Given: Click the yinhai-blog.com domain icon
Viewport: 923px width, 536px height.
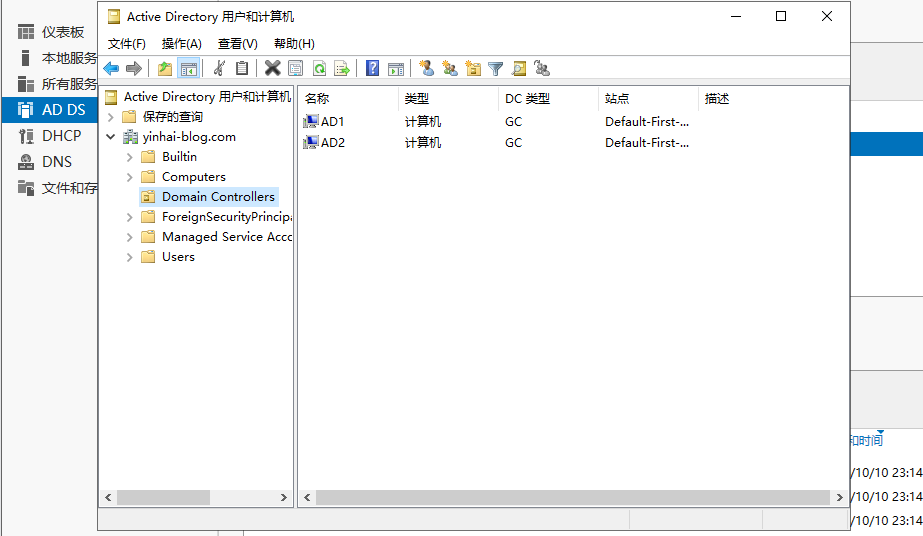Looking at the screenshot, I should [x=130, y=137].
